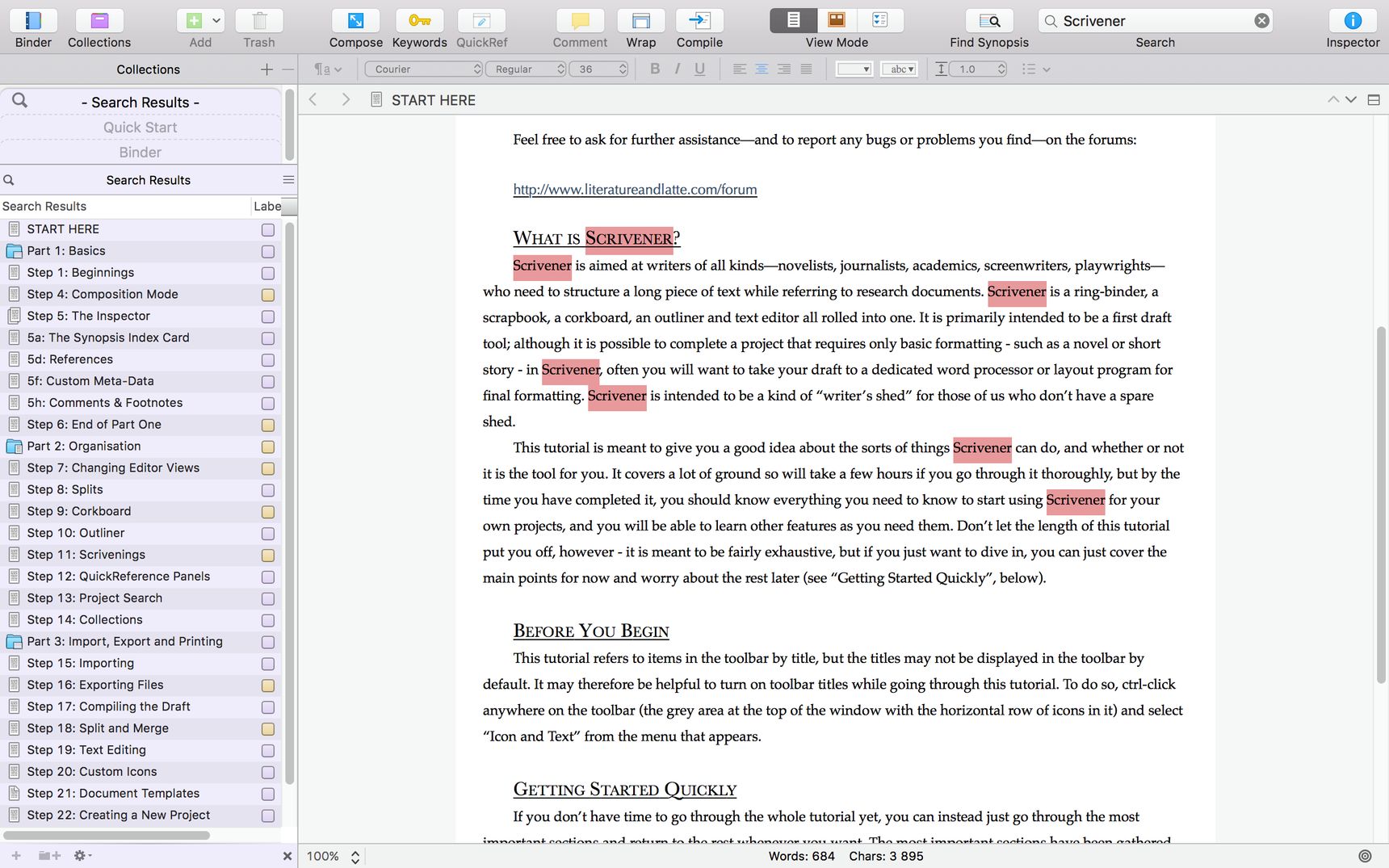Select the Search Results collection tab
The image size is (1389, 868).
[141, 103]
